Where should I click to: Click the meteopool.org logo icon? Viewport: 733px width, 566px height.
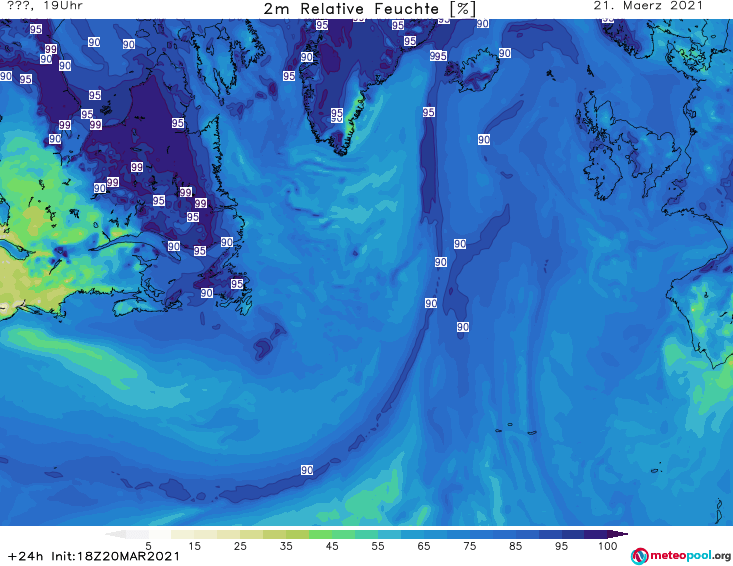click(x=639, y=556)
